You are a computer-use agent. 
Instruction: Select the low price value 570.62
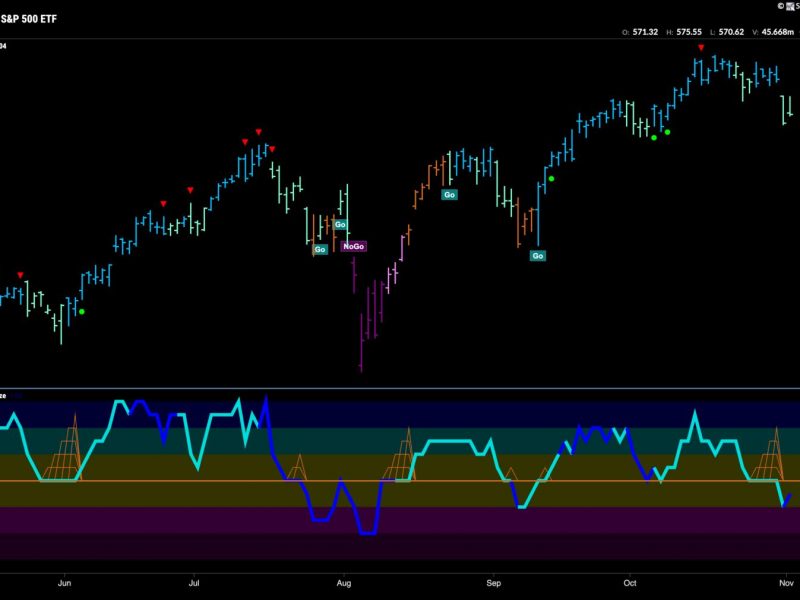[731, 32]
